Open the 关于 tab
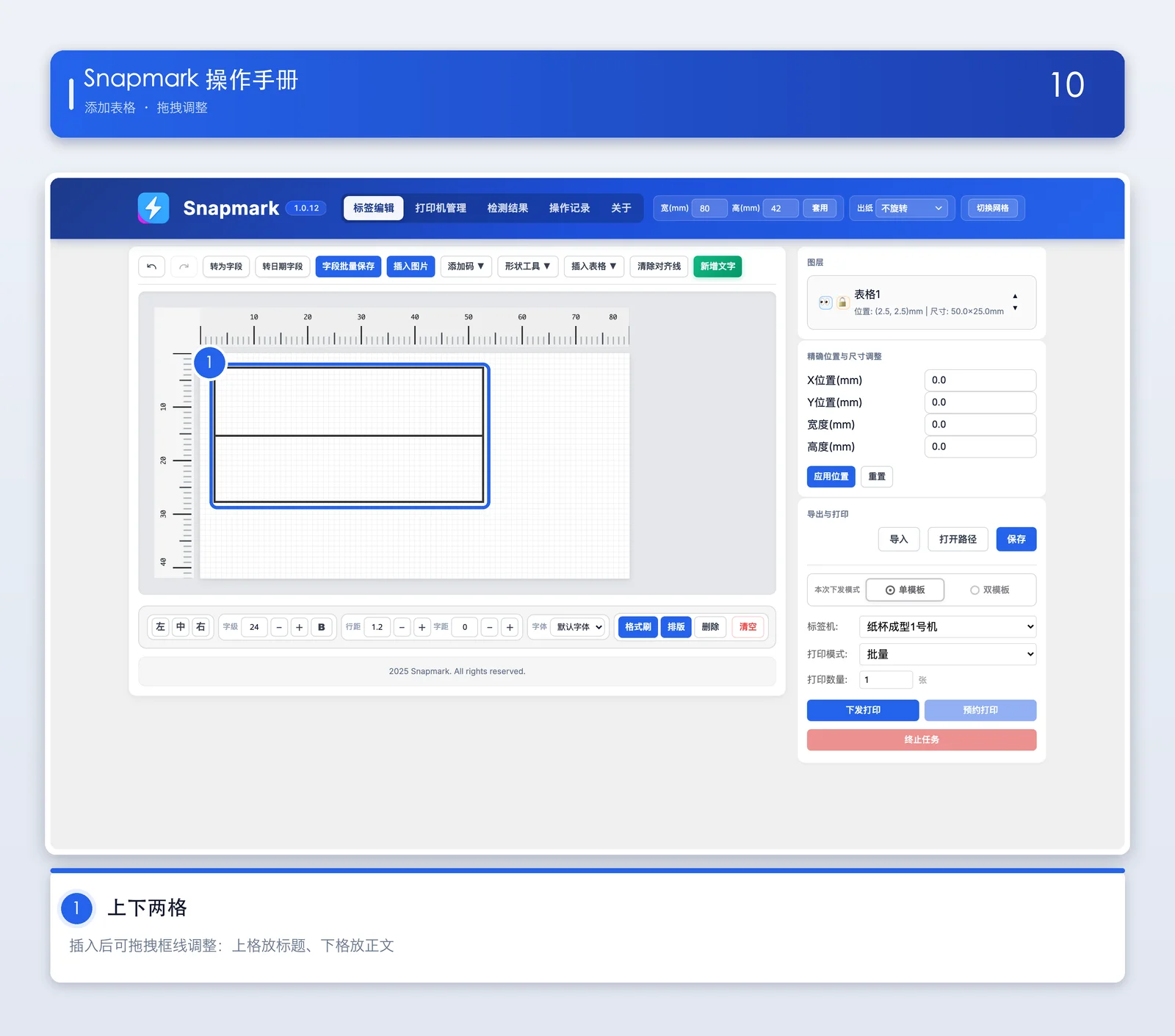 621,208
